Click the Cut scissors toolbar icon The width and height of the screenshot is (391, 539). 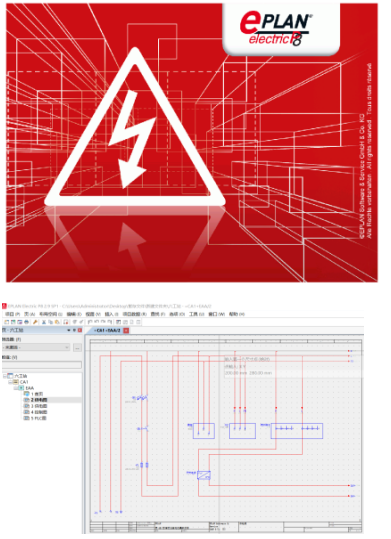[x=44, y=322]
